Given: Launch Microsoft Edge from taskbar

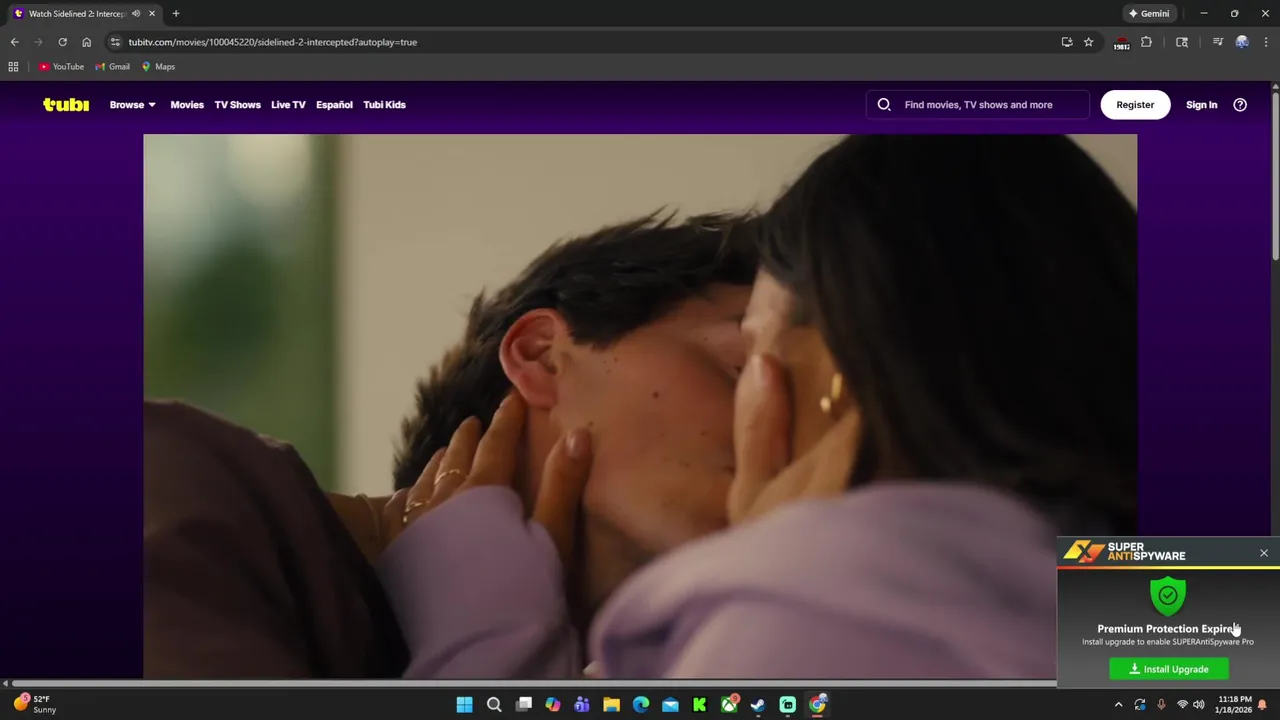Looking at the screenshot, I should [641, 705].
